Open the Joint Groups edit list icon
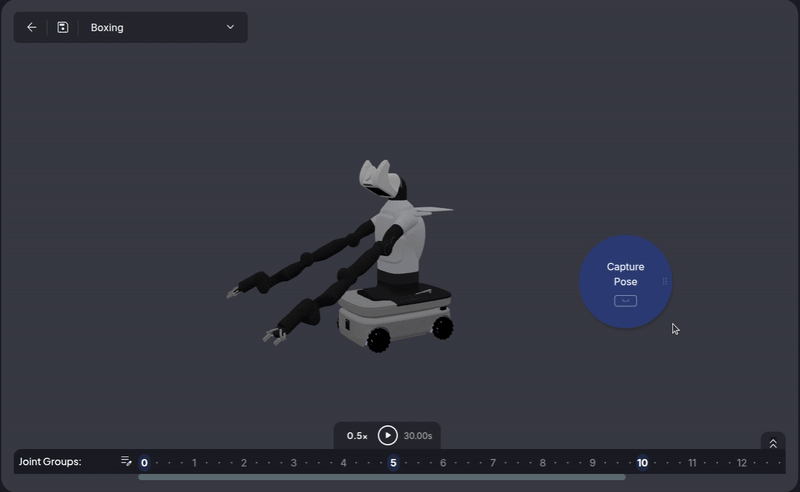This screenshot has width=800, height=492. point(126,461)
